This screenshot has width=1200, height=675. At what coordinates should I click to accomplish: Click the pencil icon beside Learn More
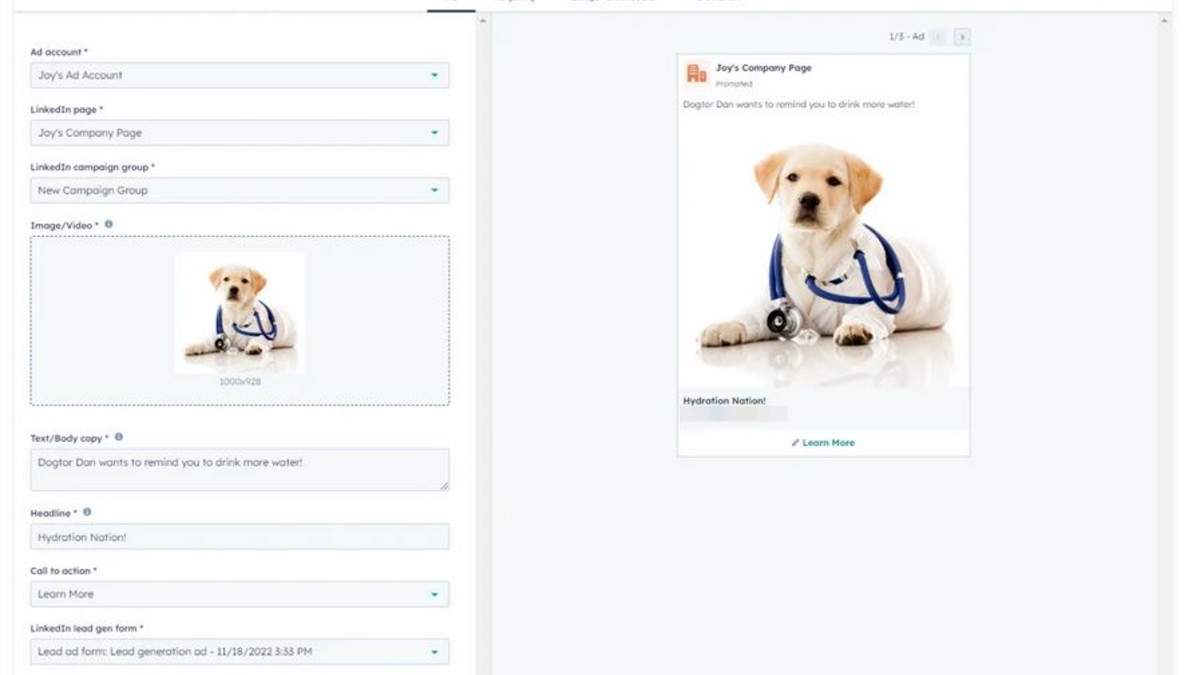795,442
